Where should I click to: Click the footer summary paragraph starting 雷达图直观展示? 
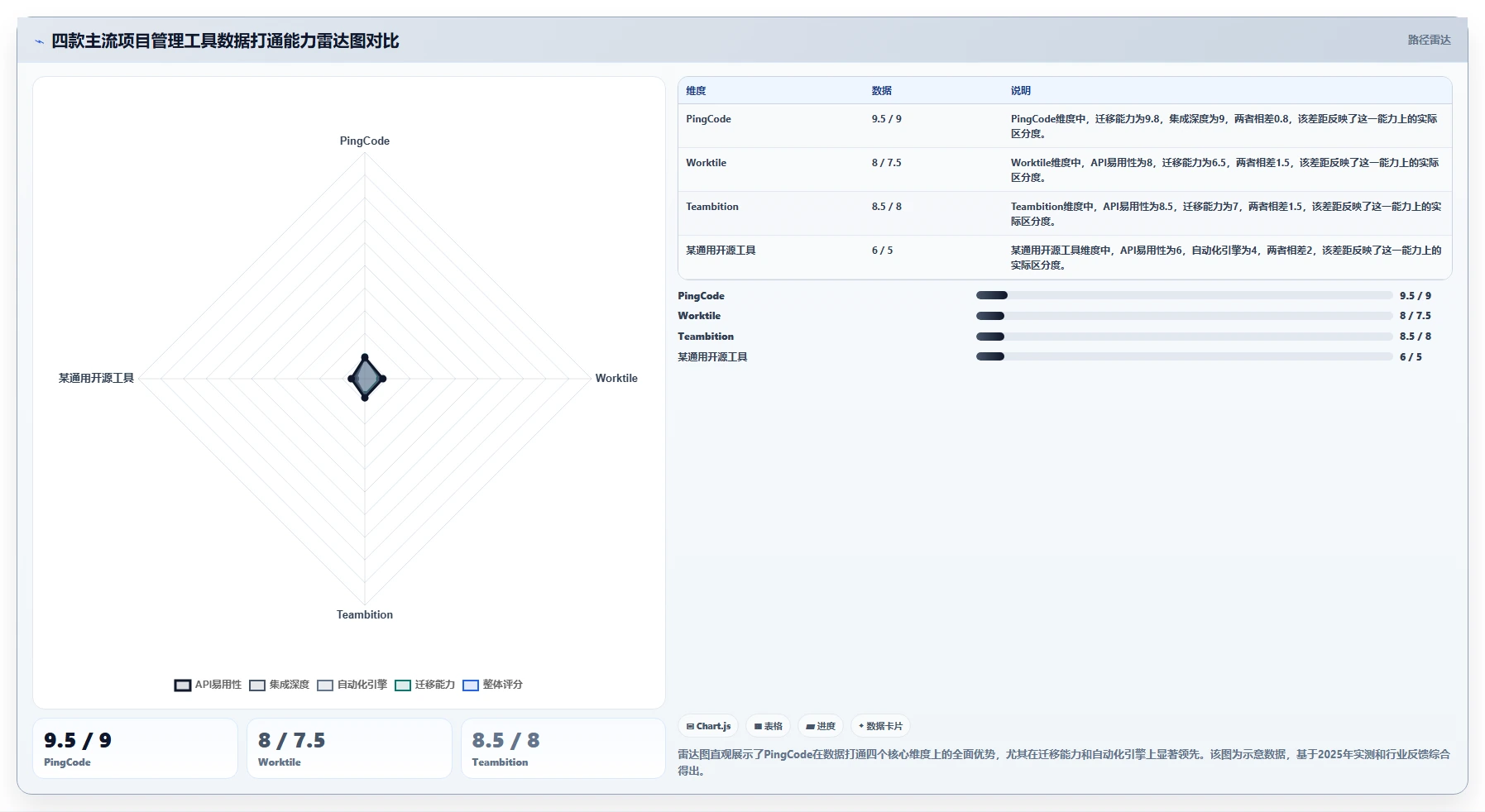click(x=1064, y=762)
